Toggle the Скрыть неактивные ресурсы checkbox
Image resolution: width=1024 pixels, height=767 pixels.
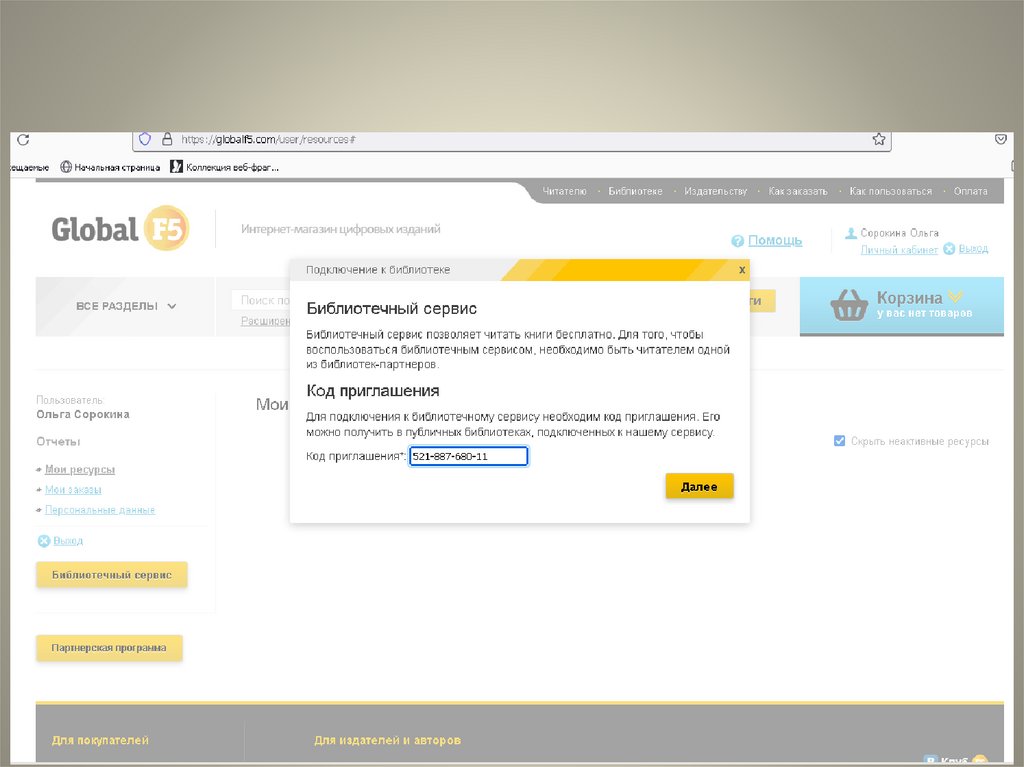[x=839, y=441]
